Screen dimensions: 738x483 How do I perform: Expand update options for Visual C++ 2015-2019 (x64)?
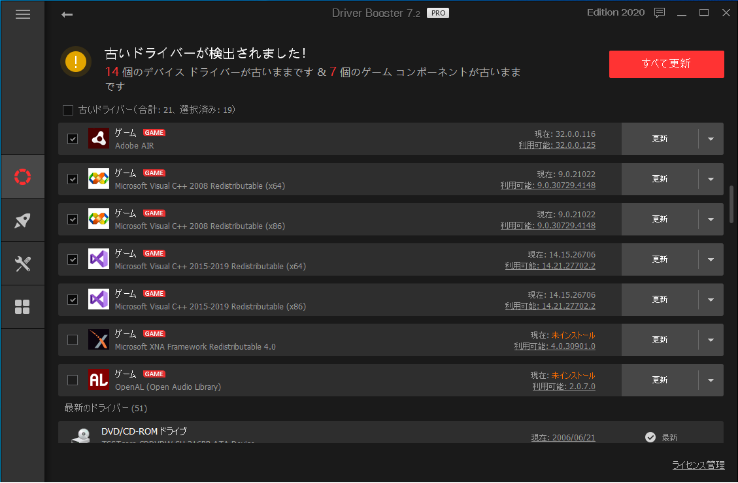click(x=711, y=259)
